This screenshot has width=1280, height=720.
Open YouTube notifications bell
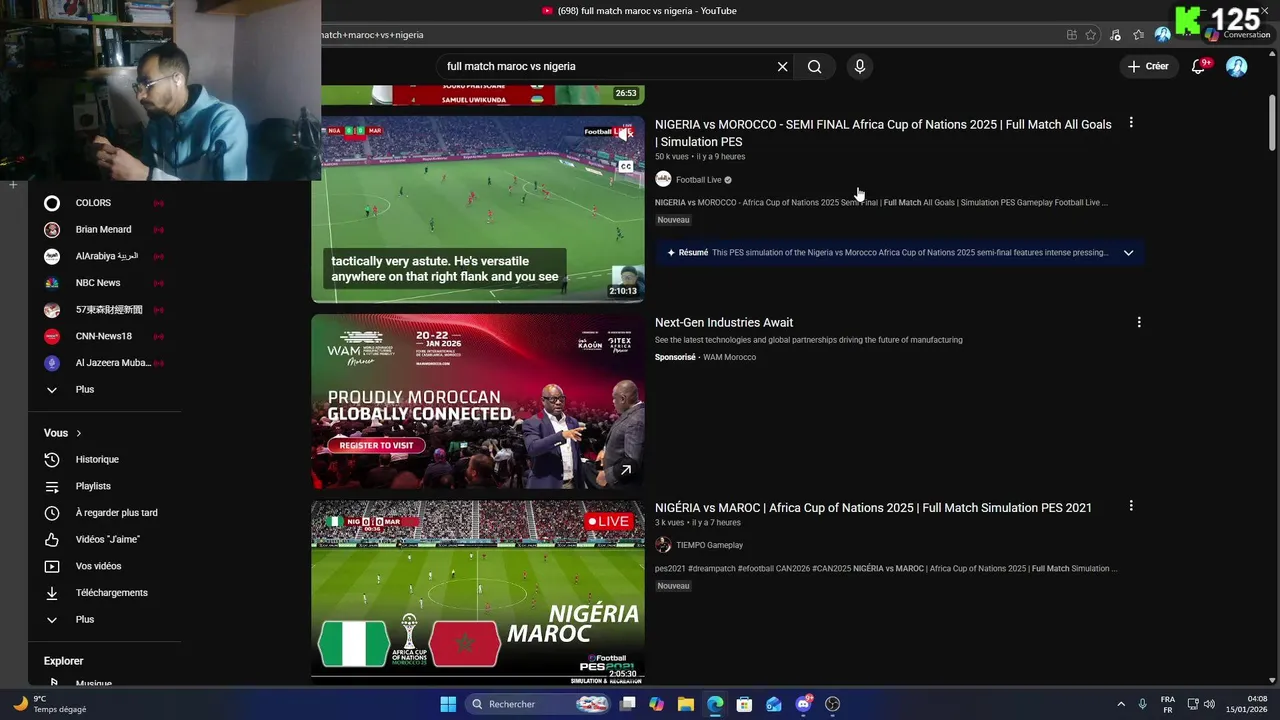tap(1198, 66)
